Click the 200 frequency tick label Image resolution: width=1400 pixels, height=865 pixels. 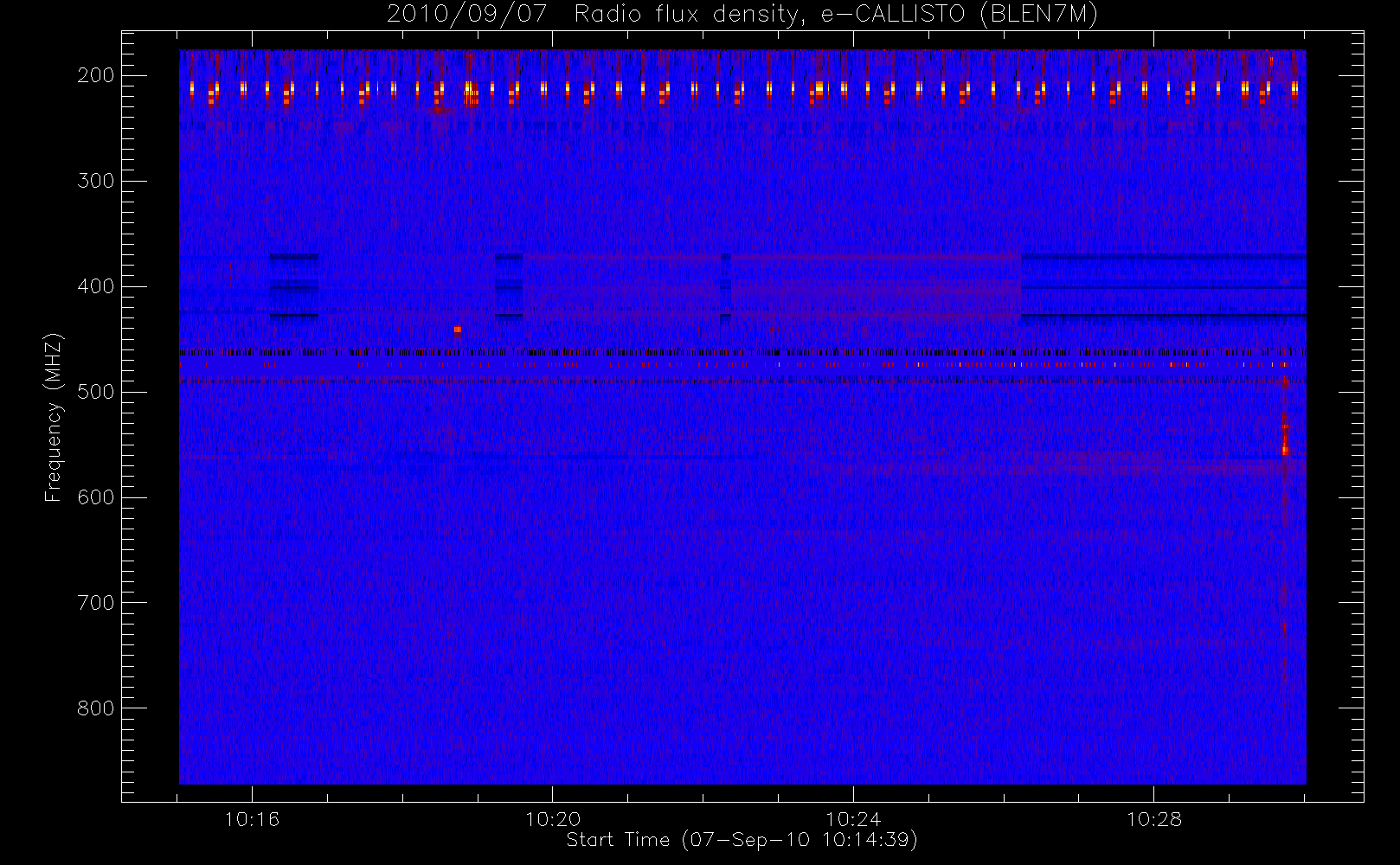96,75
